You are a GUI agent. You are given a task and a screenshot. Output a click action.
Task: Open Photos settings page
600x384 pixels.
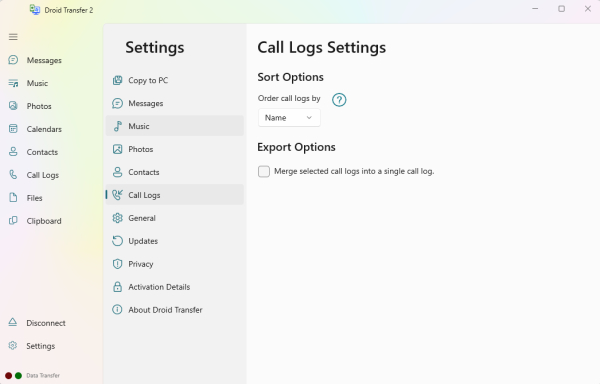pyautogui.click(x=174, y=149)
